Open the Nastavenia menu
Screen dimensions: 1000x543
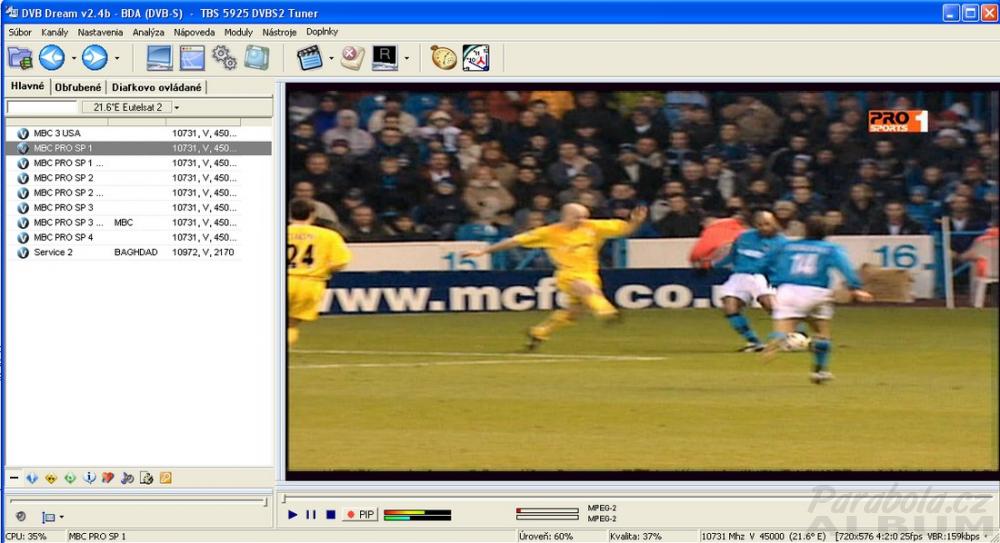[100, 32]
